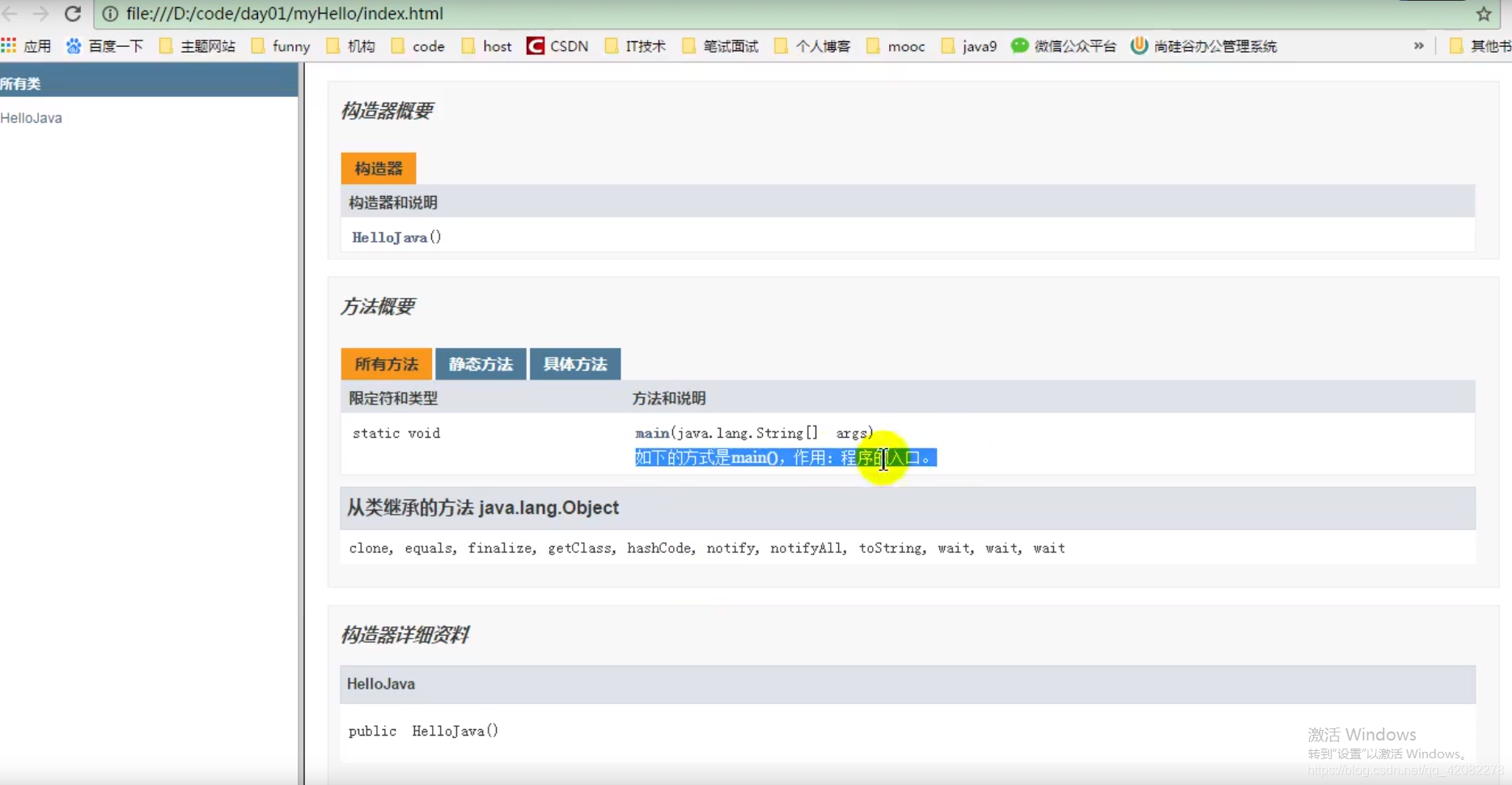Open HelloJava in the all-classes list

pos(31,118)
